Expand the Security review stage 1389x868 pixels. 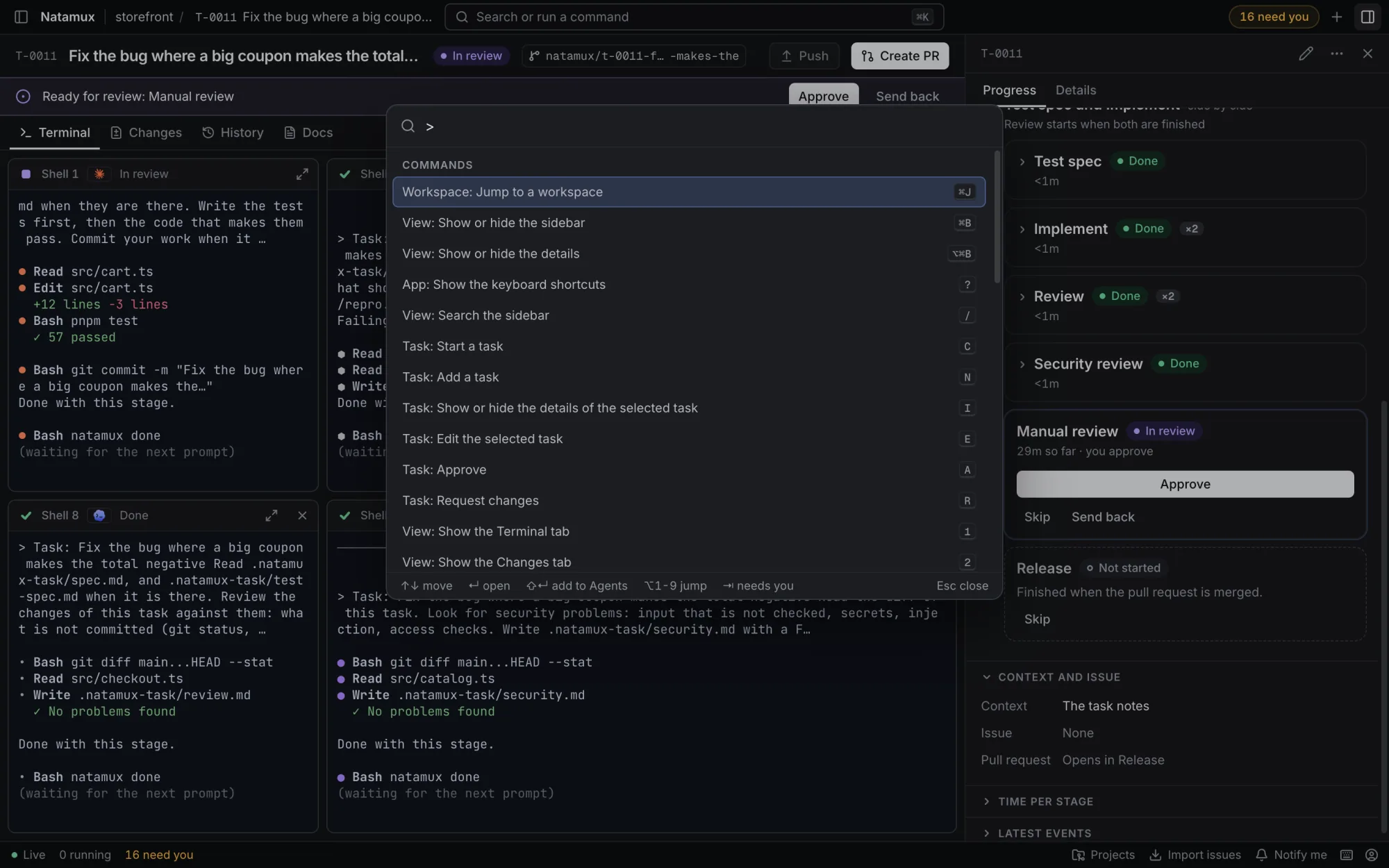click(x=1022, y=364)
